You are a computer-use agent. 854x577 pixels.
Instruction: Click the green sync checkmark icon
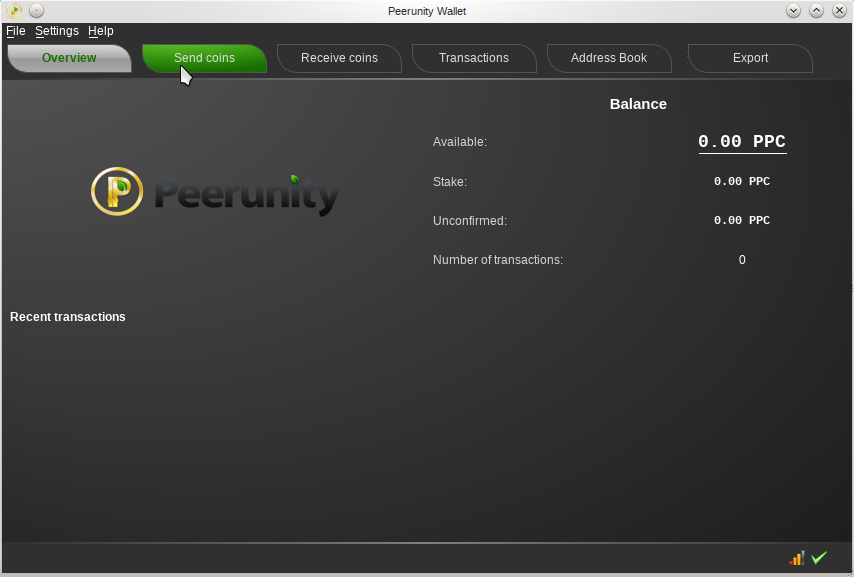(x=819, y=558)
